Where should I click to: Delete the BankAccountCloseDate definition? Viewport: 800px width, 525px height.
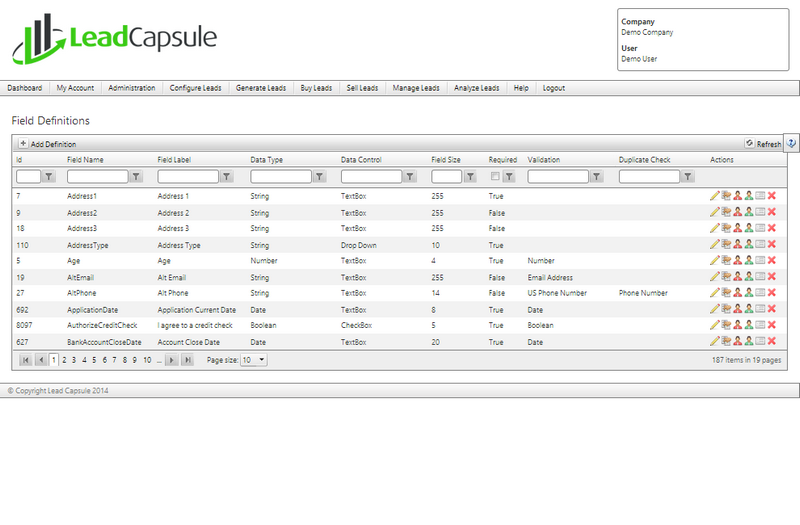771,341
